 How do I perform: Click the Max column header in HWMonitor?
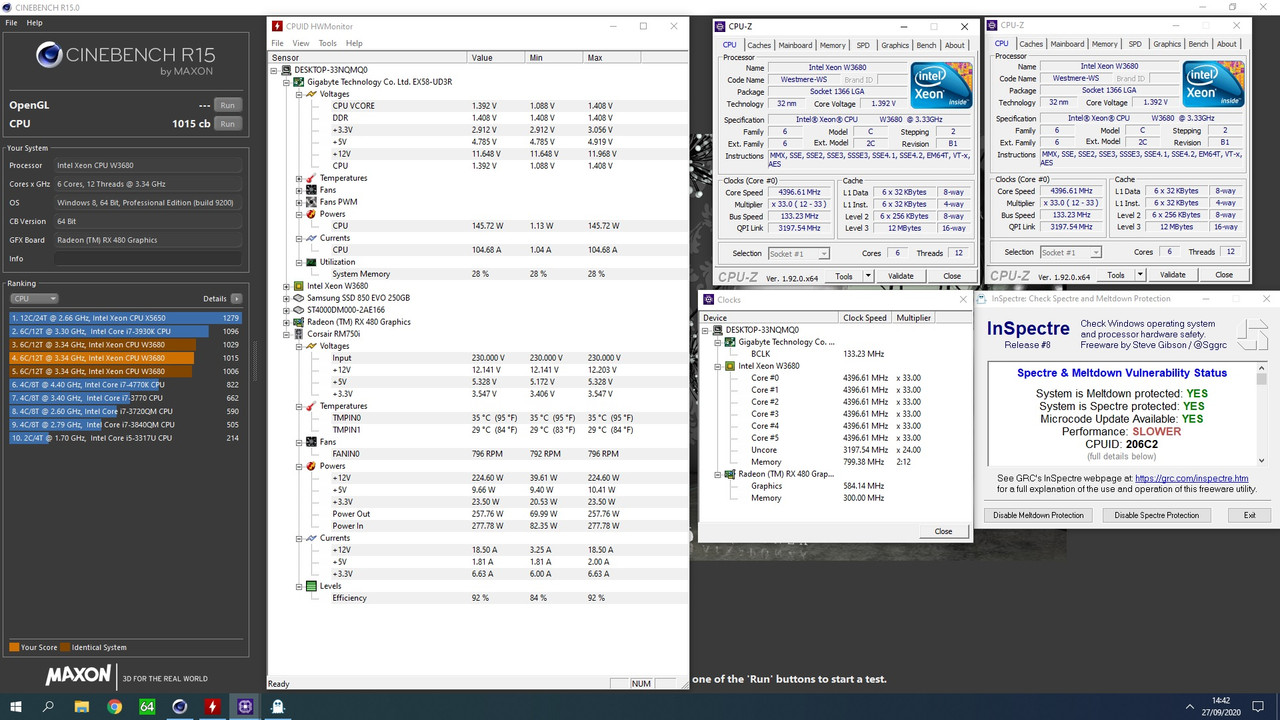pyautogui.click(x=636, y=58)
